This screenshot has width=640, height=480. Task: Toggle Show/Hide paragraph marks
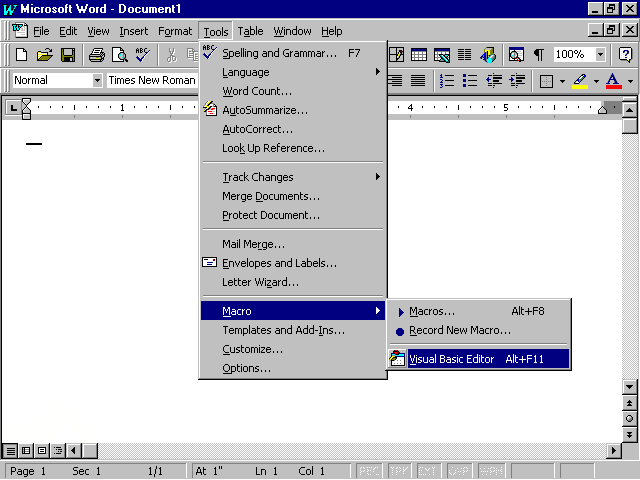(539, 55)
